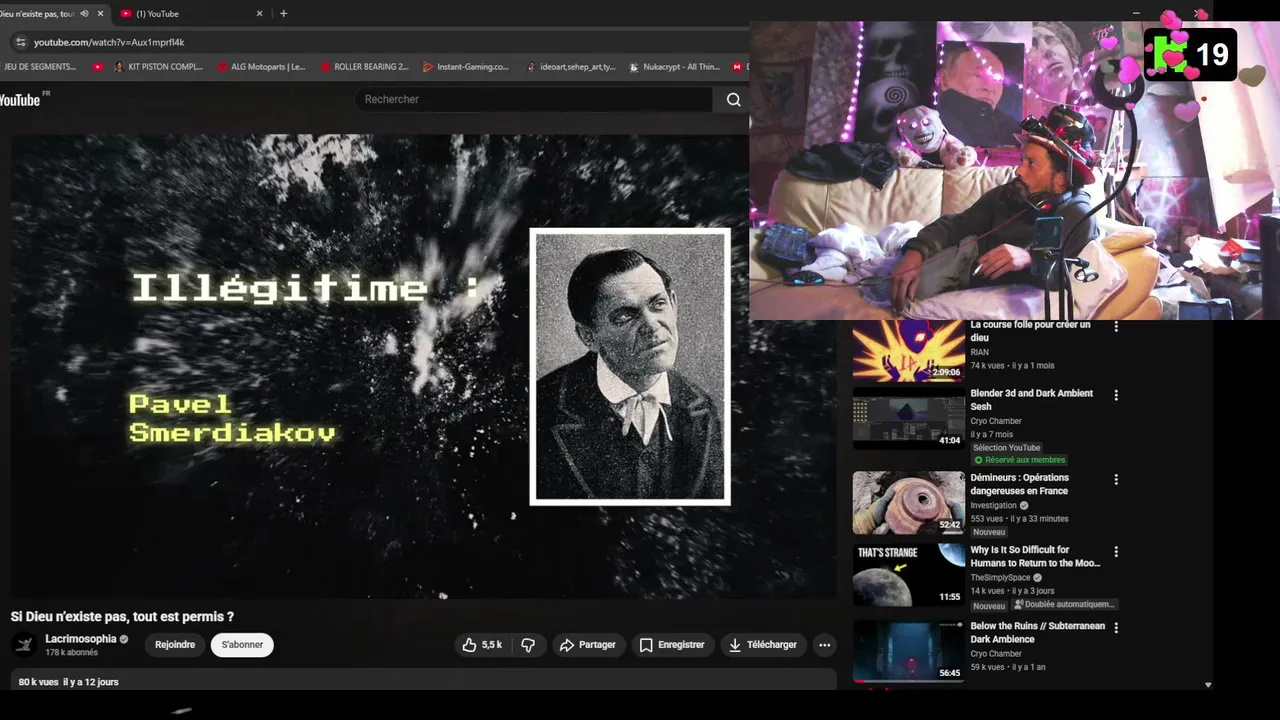Like the video with thumbs-up 5,5 k
This screenshot has width=1280, height=720.
(x=482, y=645)
